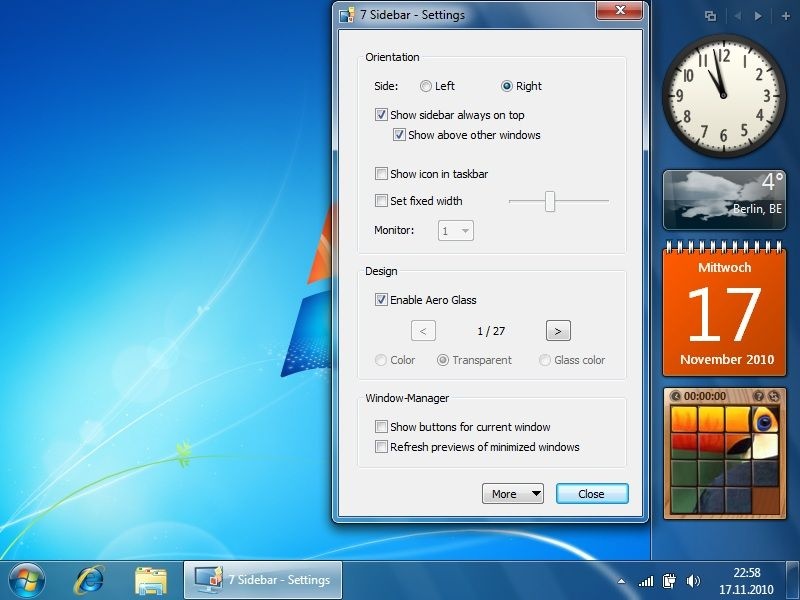Show hidden tray icons arrow
800x600 pixels.
[621, 581]
